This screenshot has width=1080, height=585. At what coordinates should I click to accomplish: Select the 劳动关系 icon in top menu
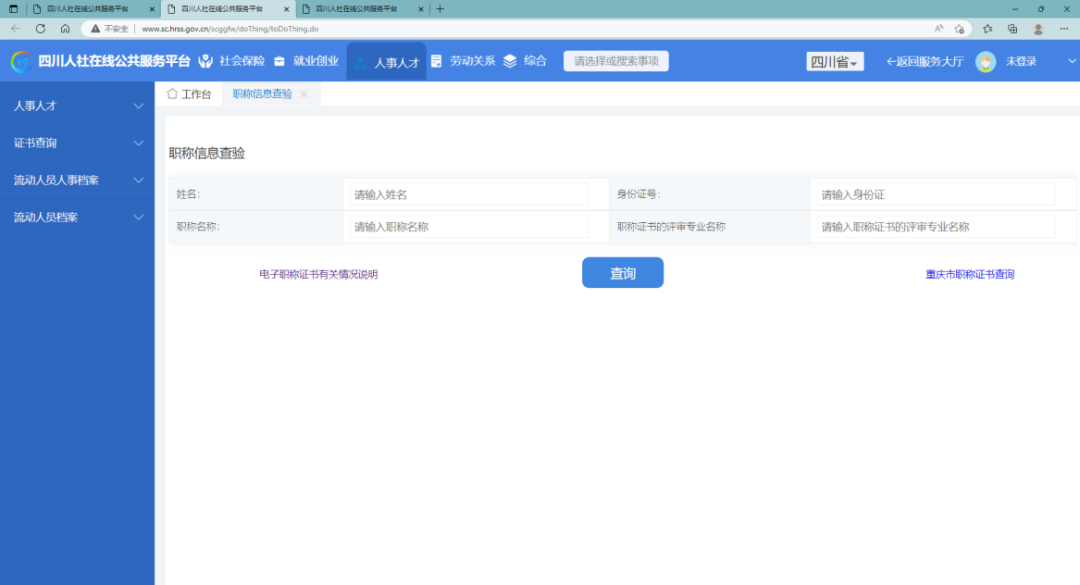[436, 60]
